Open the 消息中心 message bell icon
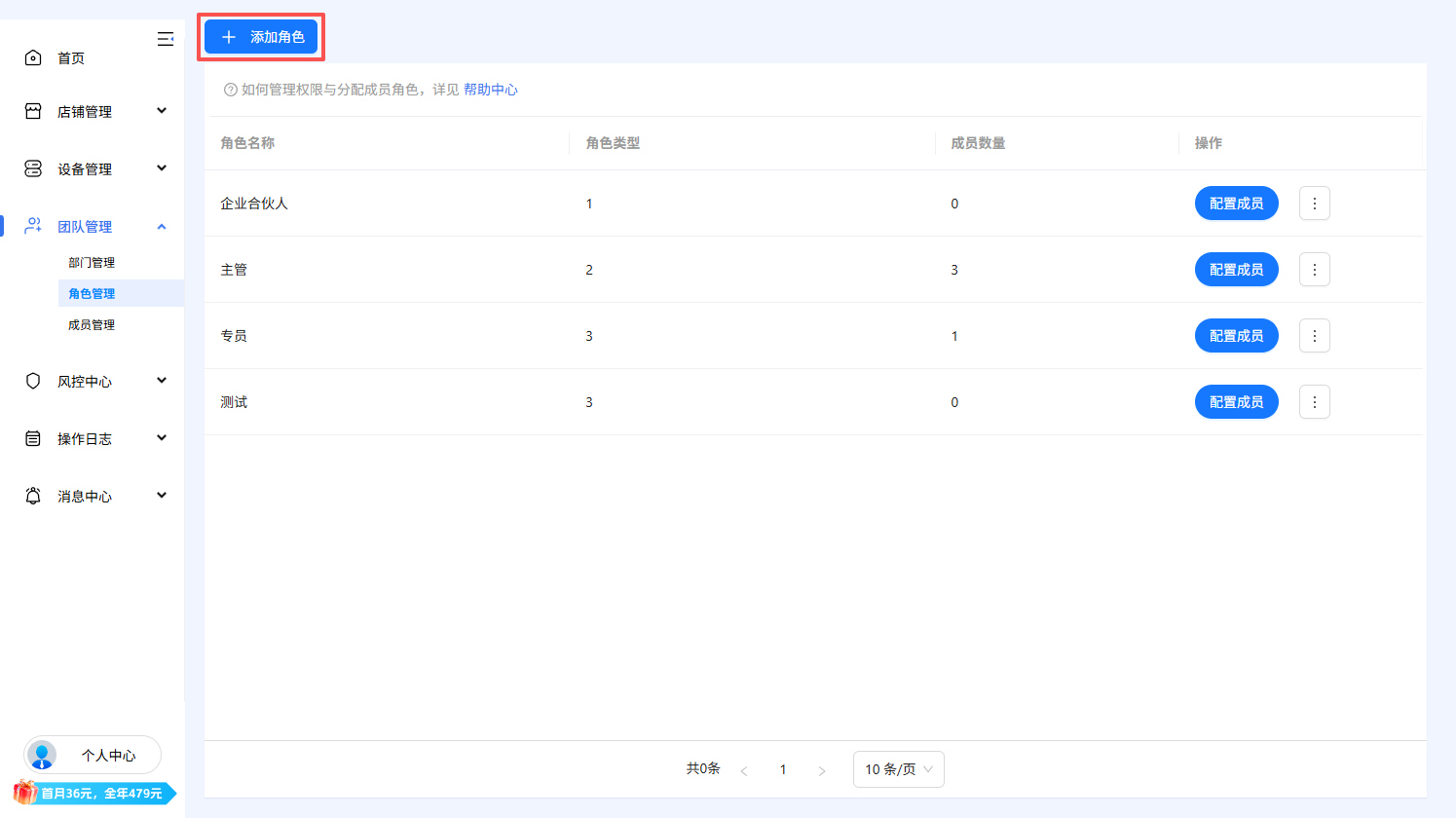 33,496
